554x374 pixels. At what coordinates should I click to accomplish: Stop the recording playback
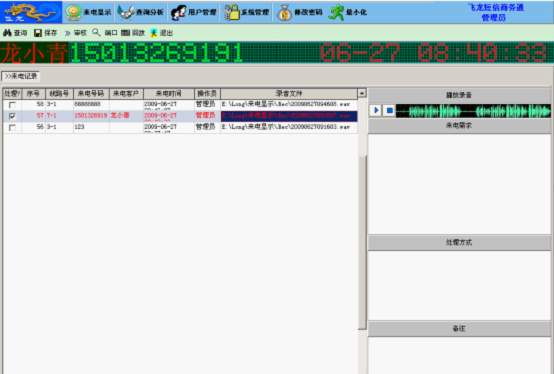[x=389, y=111]
